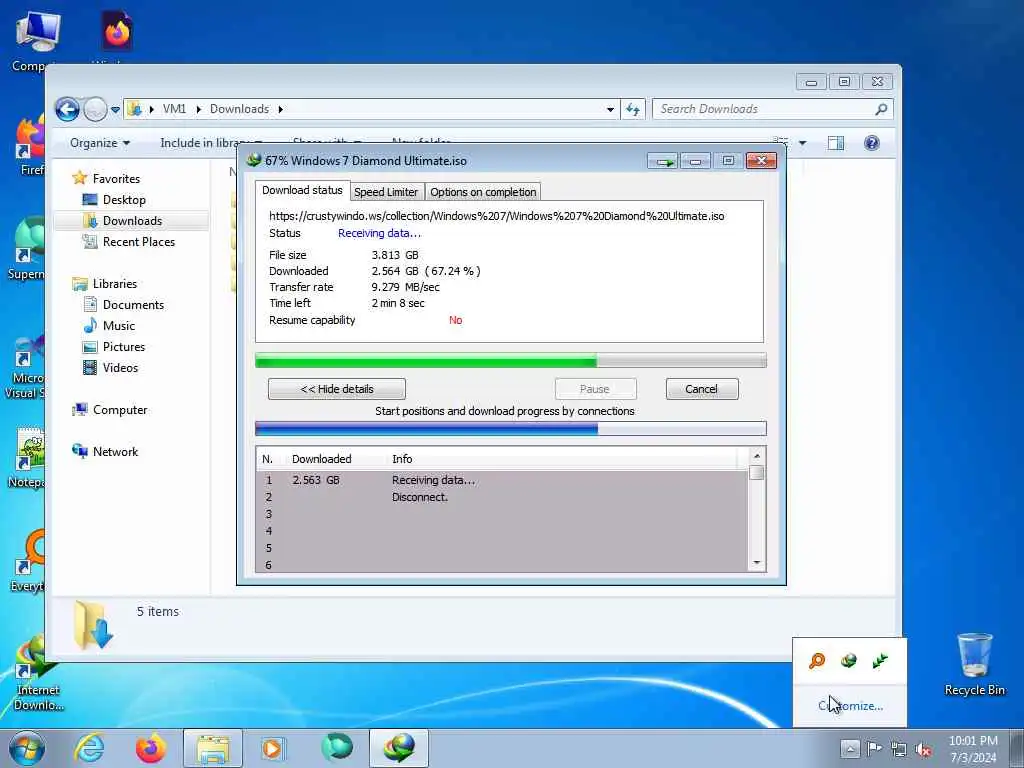Select connection row 1 Receiving data
Screen dimensions: 1024x768
click(x=502, y=480)
